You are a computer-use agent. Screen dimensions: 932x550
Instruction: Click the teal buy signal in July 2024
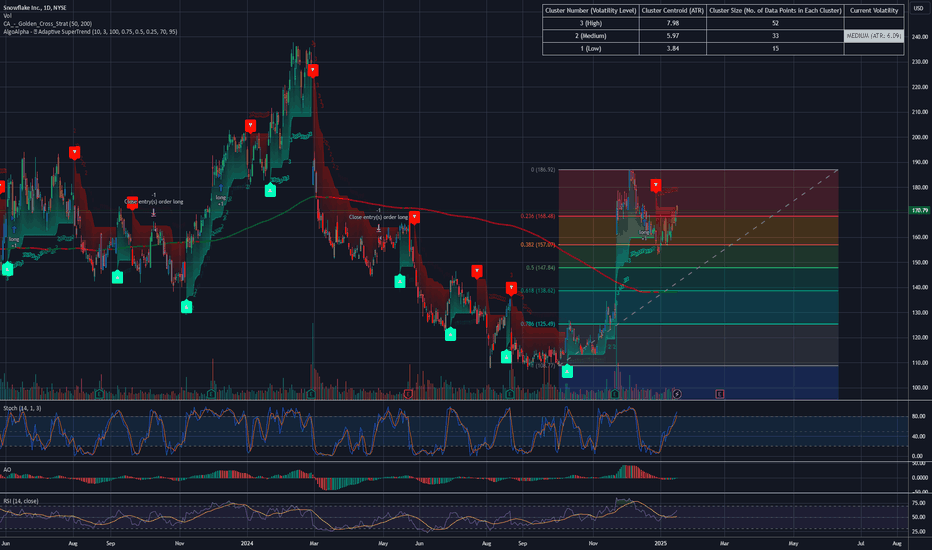click(451, 334)
